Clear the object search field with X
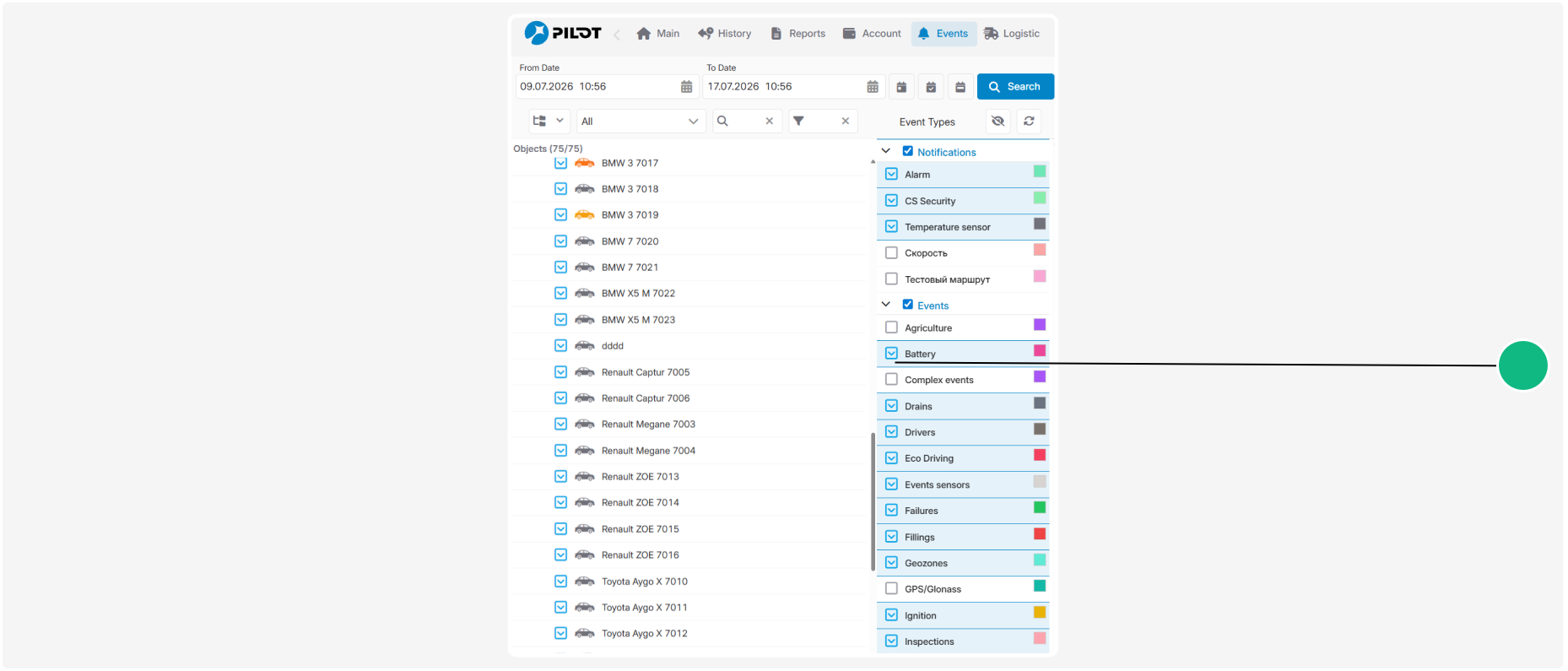Screen dimensions: 1568x671 tap(770, 122)
